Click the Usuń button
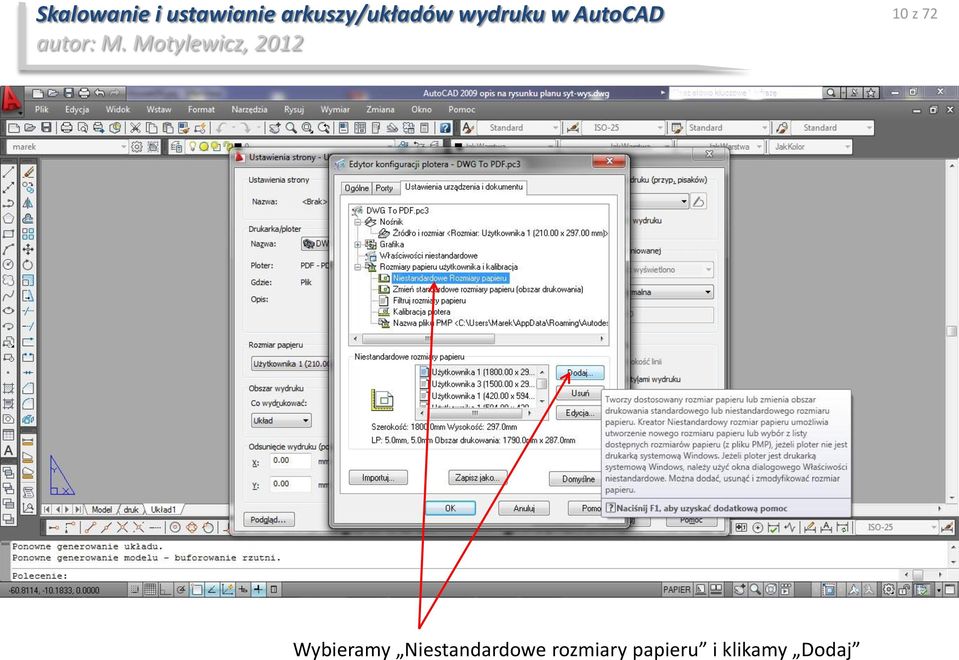Image resolution: width=959 pixels, height=660 pixels. [x=580, y=393]
